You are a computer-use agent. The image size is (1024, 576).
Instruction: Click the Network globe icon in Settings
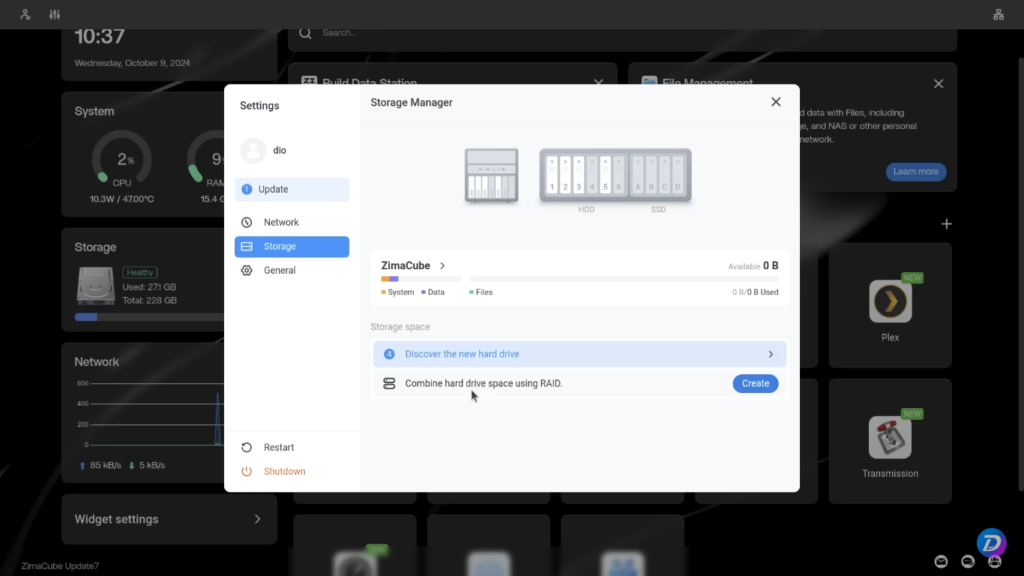pyautogui.click(x=246, y=223)
